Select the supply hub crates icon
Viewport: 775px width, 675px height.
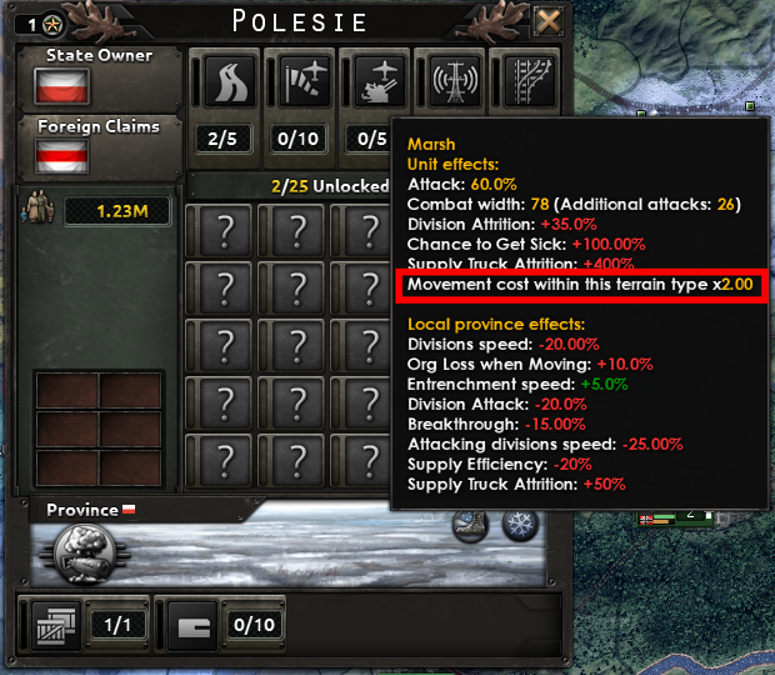[x=56, y=625]
